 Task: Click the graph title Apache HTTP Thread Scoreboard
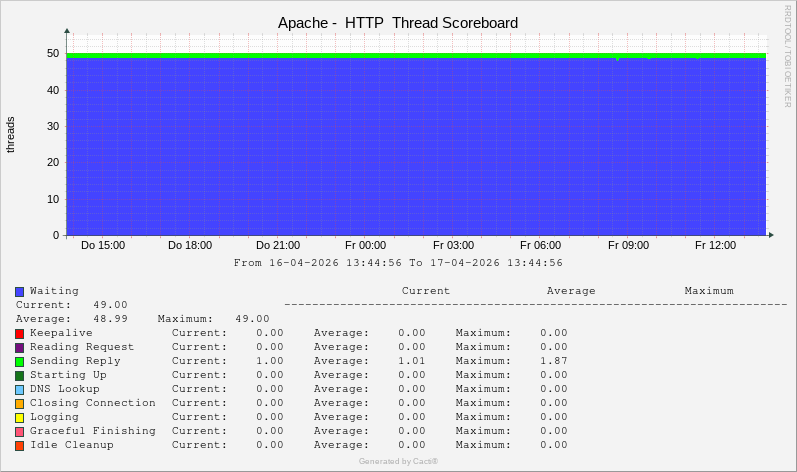(x=398, y=22)
